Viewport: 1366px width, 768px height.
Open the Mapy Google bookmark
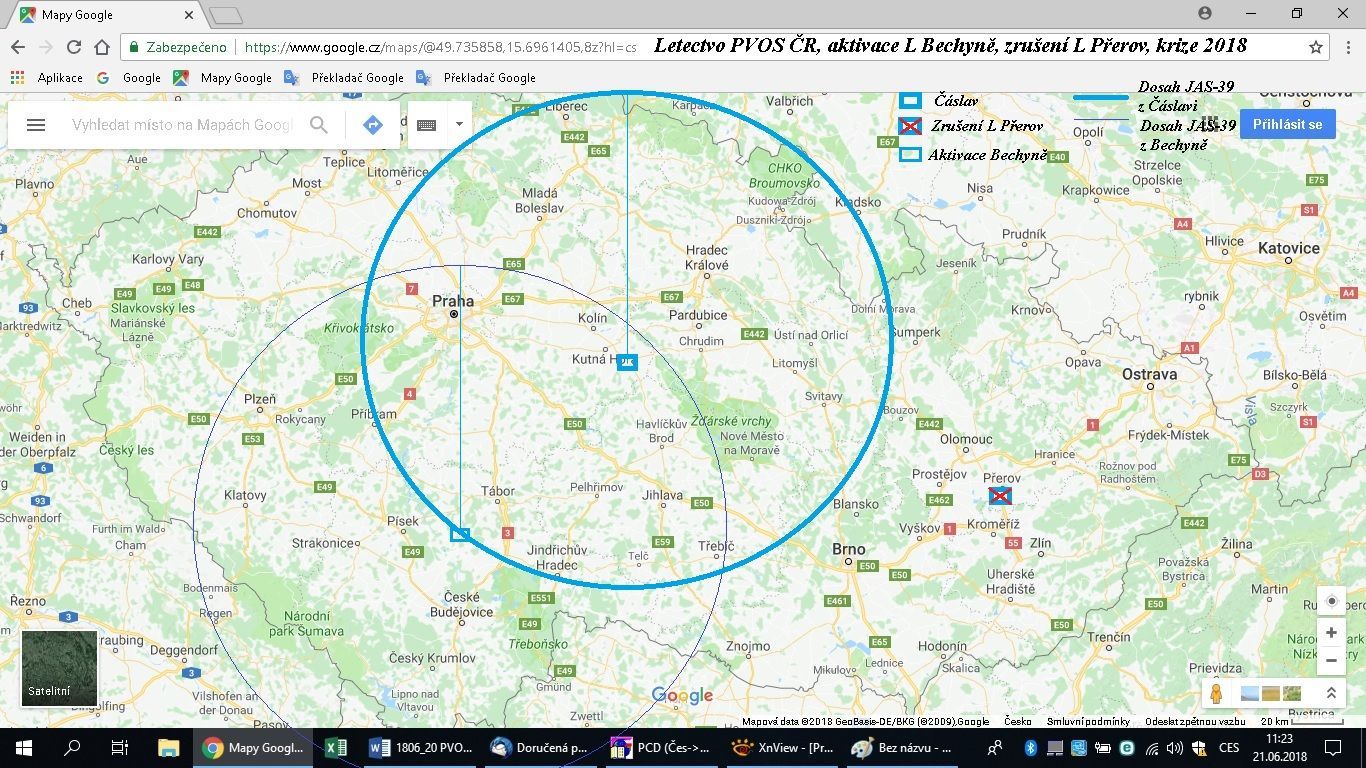pyautogui.click(x=222, y=77)
